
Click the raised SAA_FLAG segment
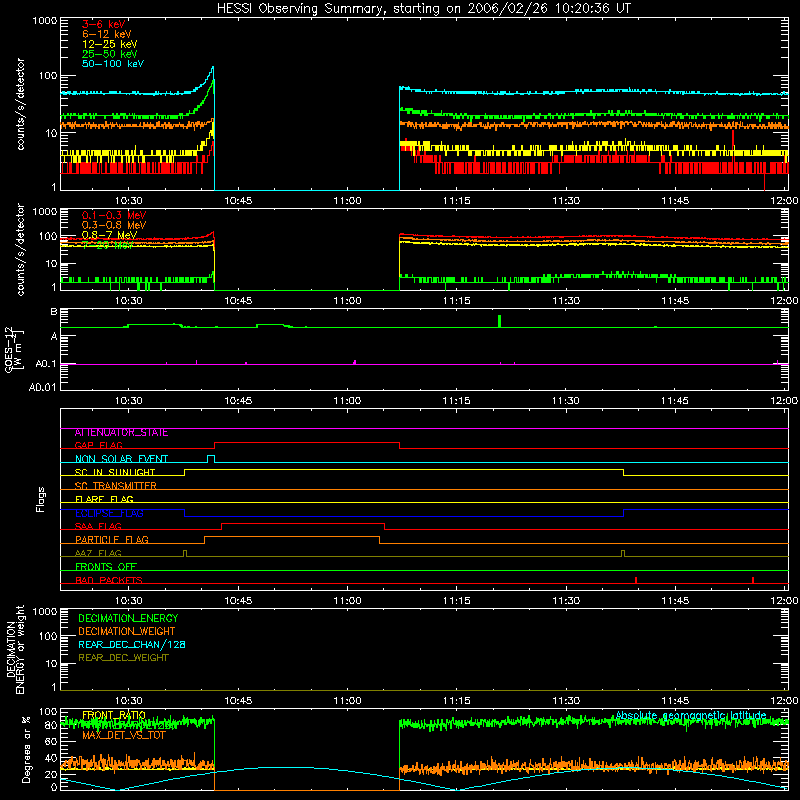(x=303, y=524)
